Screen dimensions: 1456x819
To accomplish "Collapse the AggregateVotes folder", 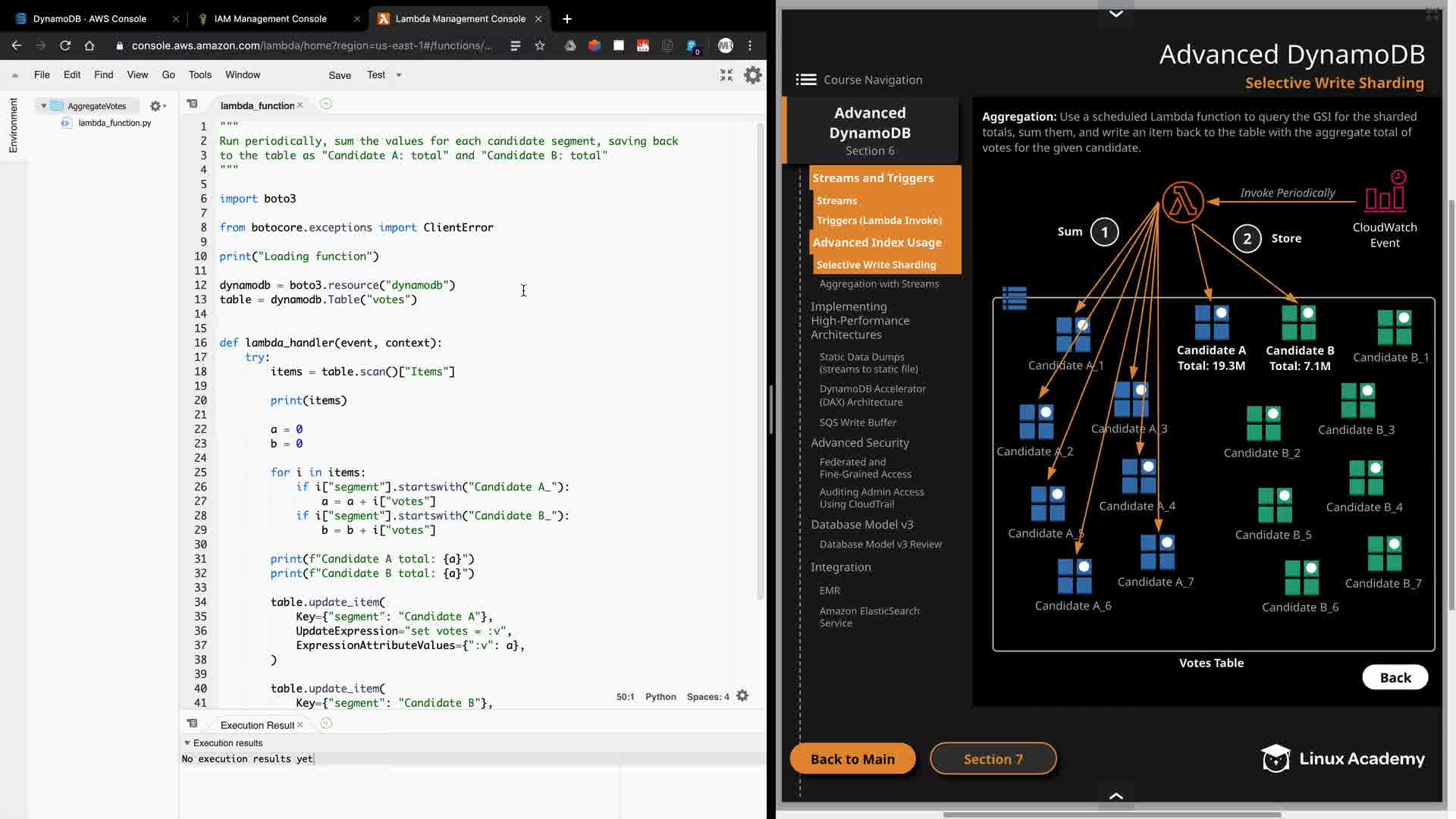I will click(44, 106).
